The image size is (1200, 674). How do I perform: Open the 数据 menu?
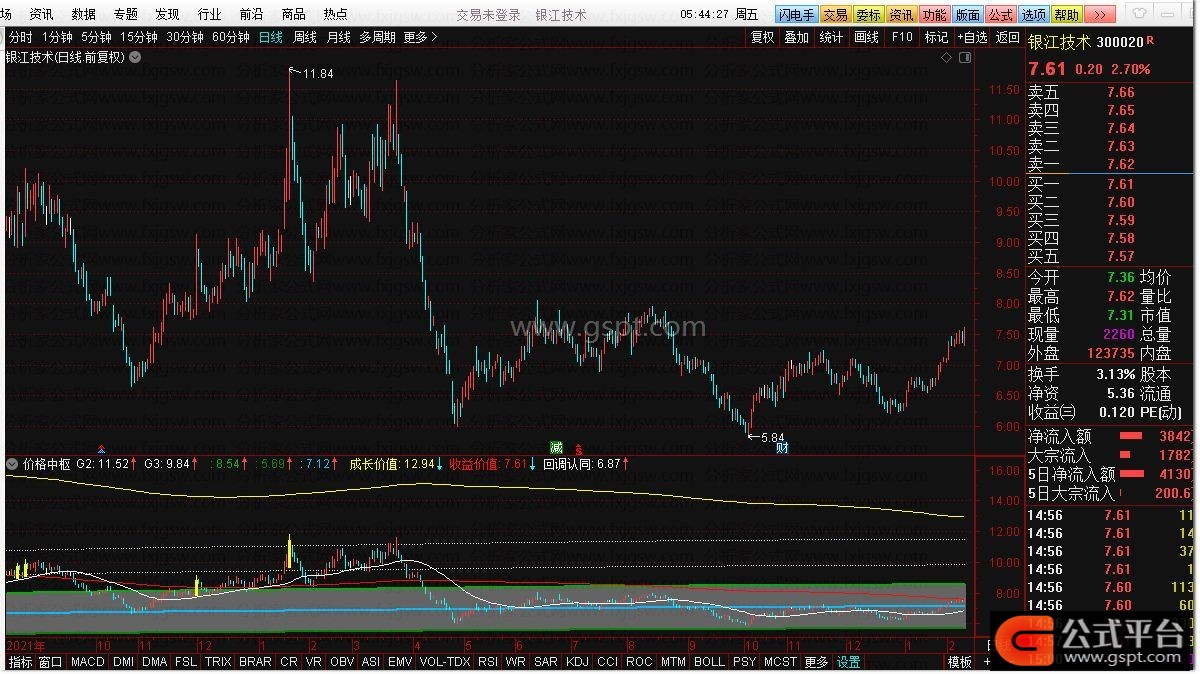84,15
